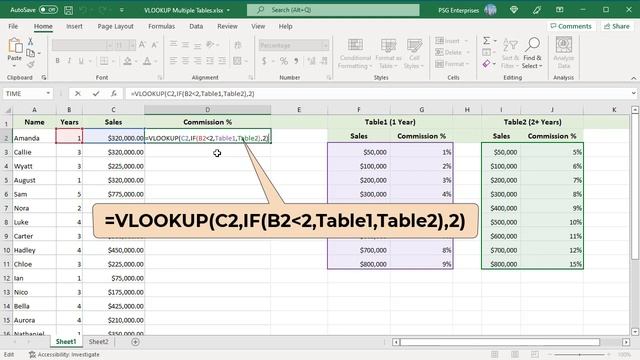The image size is (640, 360).
Task: Open Sort & Filter menu
Action: [510, 53]
